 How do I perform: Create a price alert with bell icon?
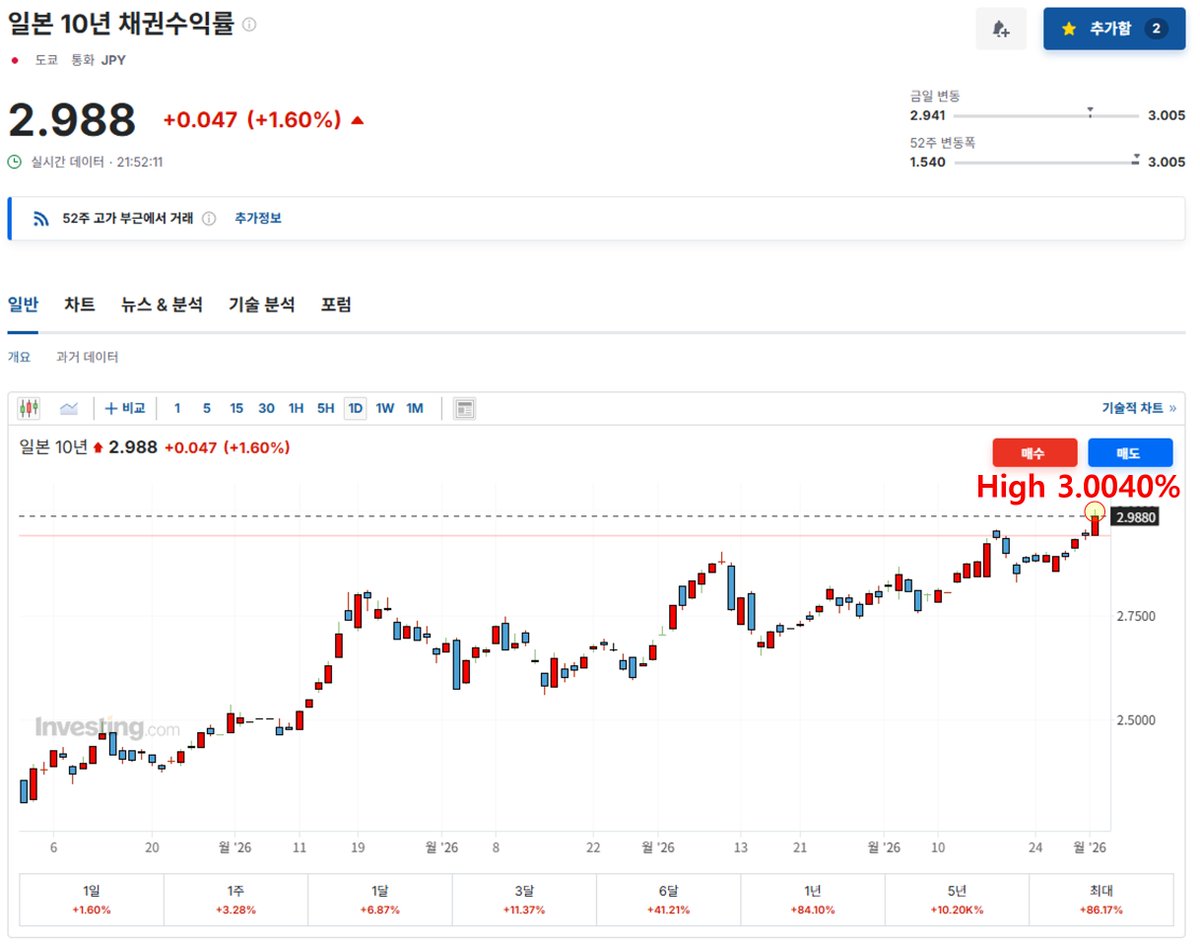coord(1001,29)
